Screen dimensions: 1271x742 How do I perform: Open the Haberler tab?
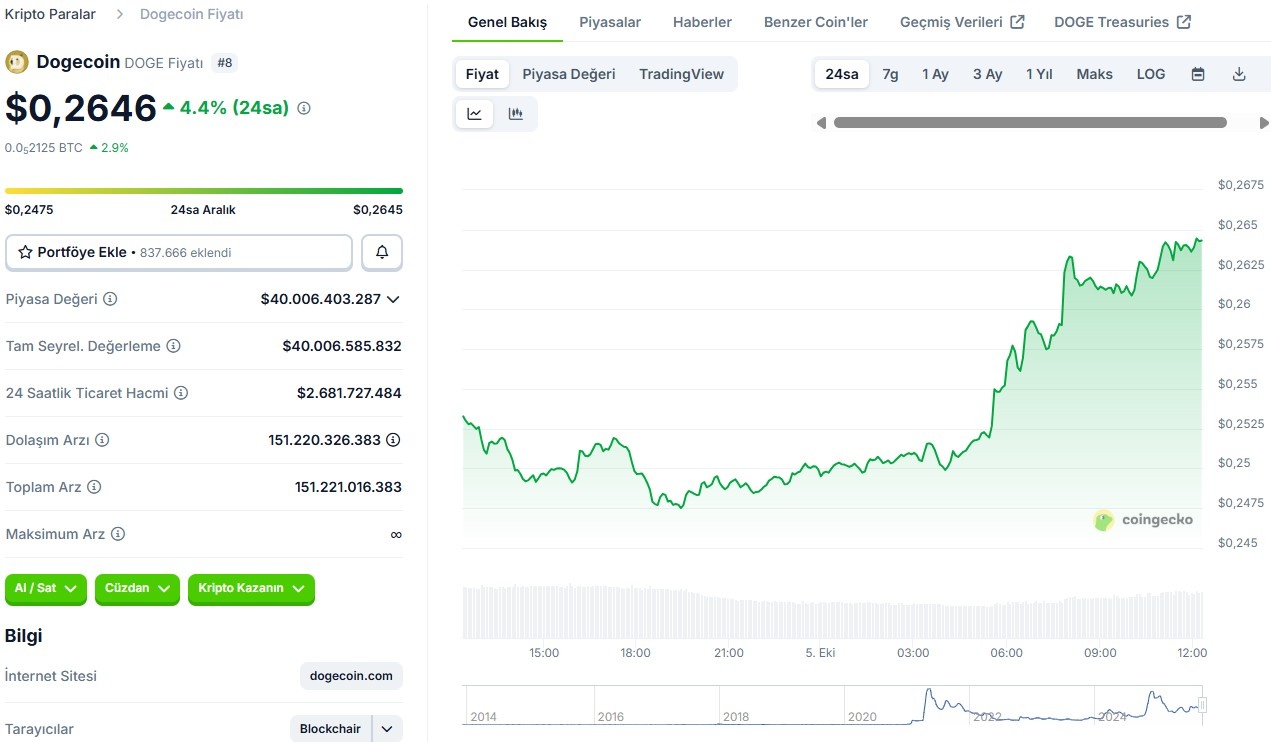[702, 22]
